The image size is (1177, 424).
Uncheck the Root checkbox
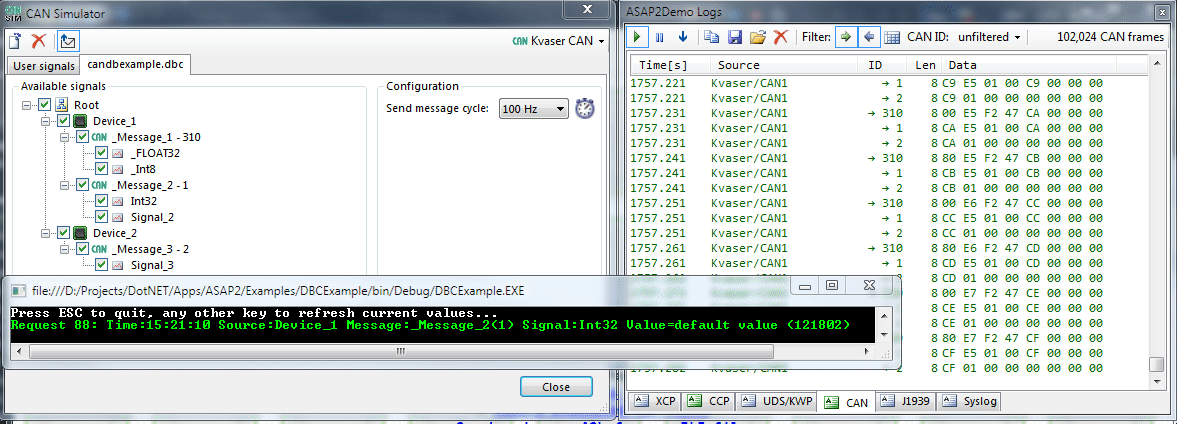45,105
